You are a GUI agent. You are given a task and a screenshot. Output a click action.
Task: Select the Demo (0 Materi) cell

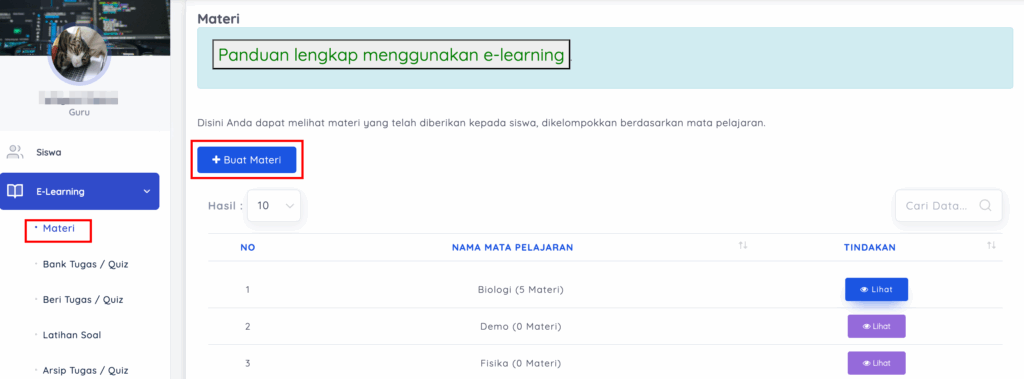(520, 326)
